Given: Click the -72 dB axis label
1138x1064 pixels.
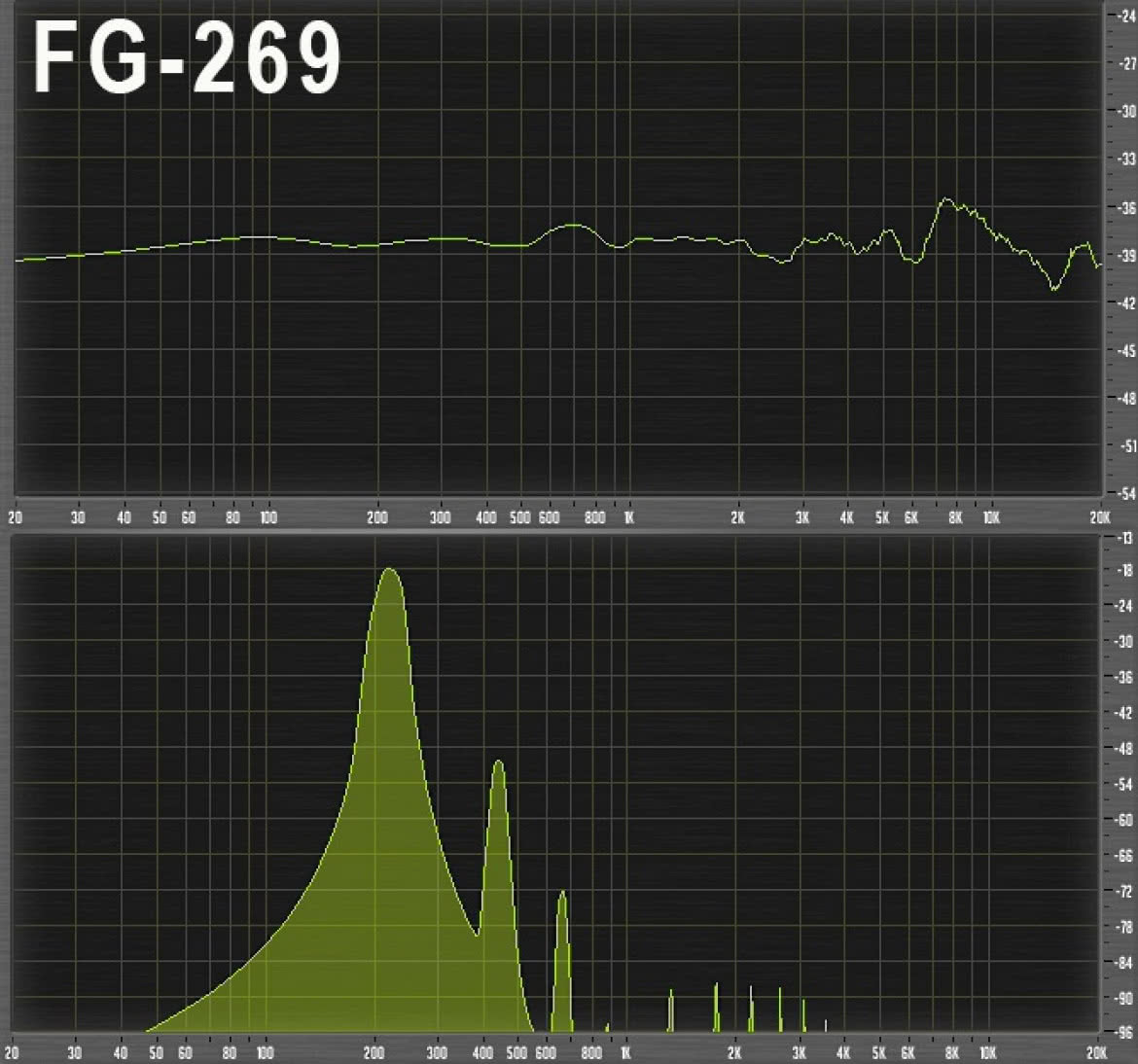Looking at the screenshot, I should [1124, 891].
